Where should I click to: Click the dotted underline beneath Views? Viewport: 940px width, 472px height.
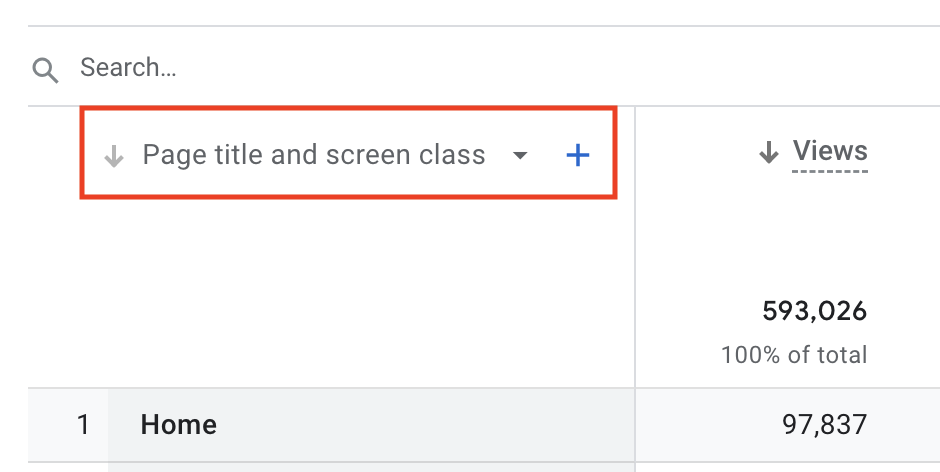pos(830,172)
